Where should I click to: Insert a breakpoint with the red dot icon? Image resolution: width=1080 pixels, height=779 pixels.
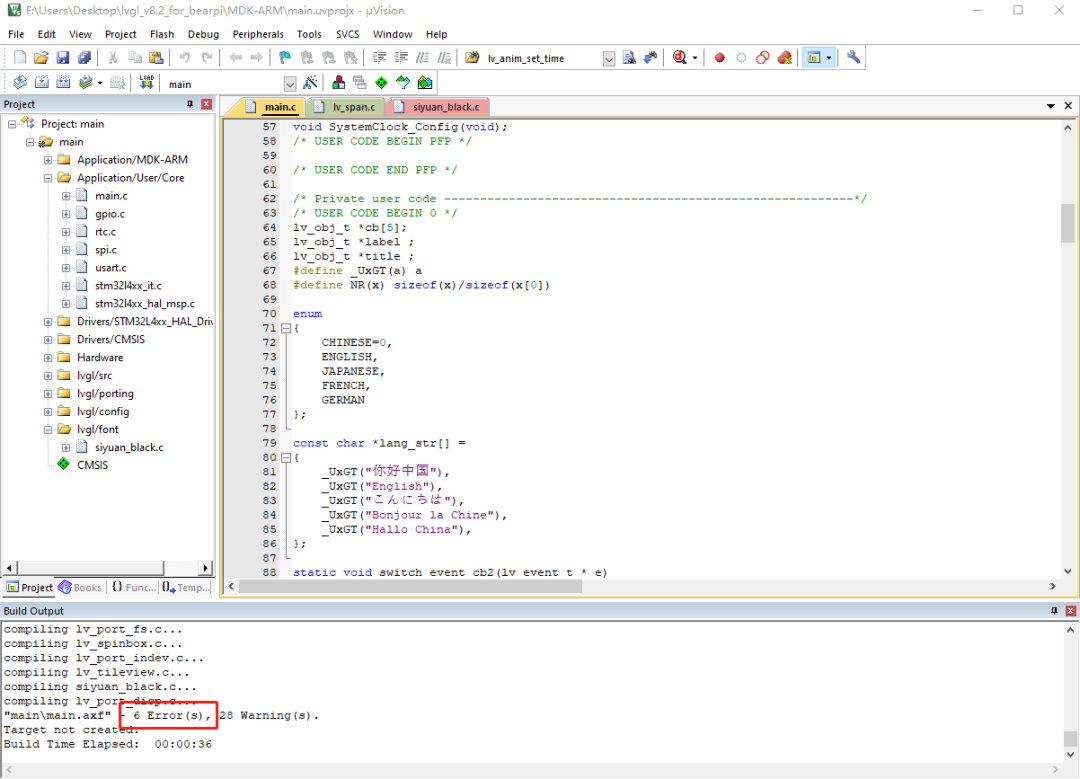(720, 58)
